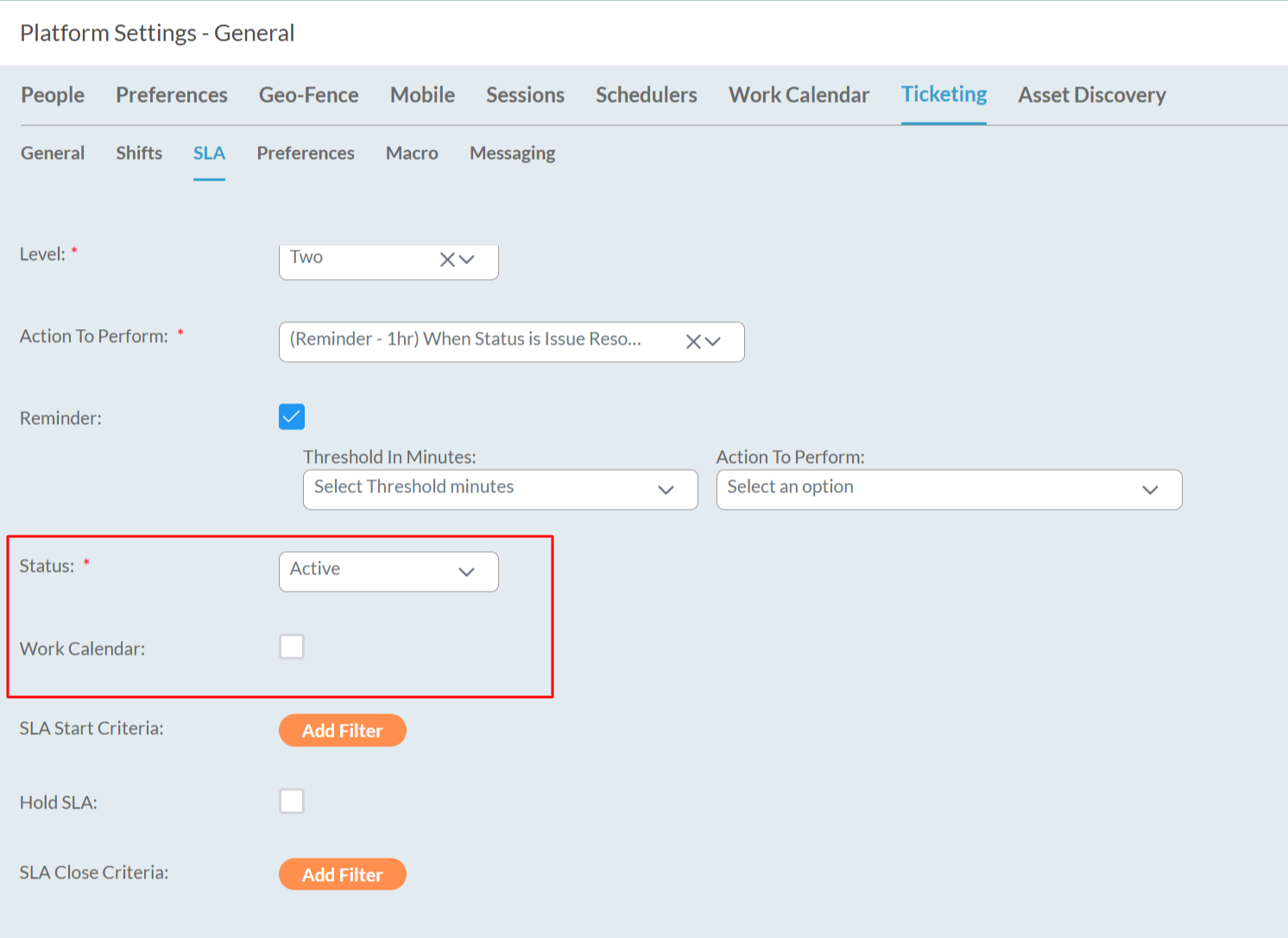Open the Sessions tab
Image resolution: width=1288 pixels, height=938 pixels.
point(525,95)
